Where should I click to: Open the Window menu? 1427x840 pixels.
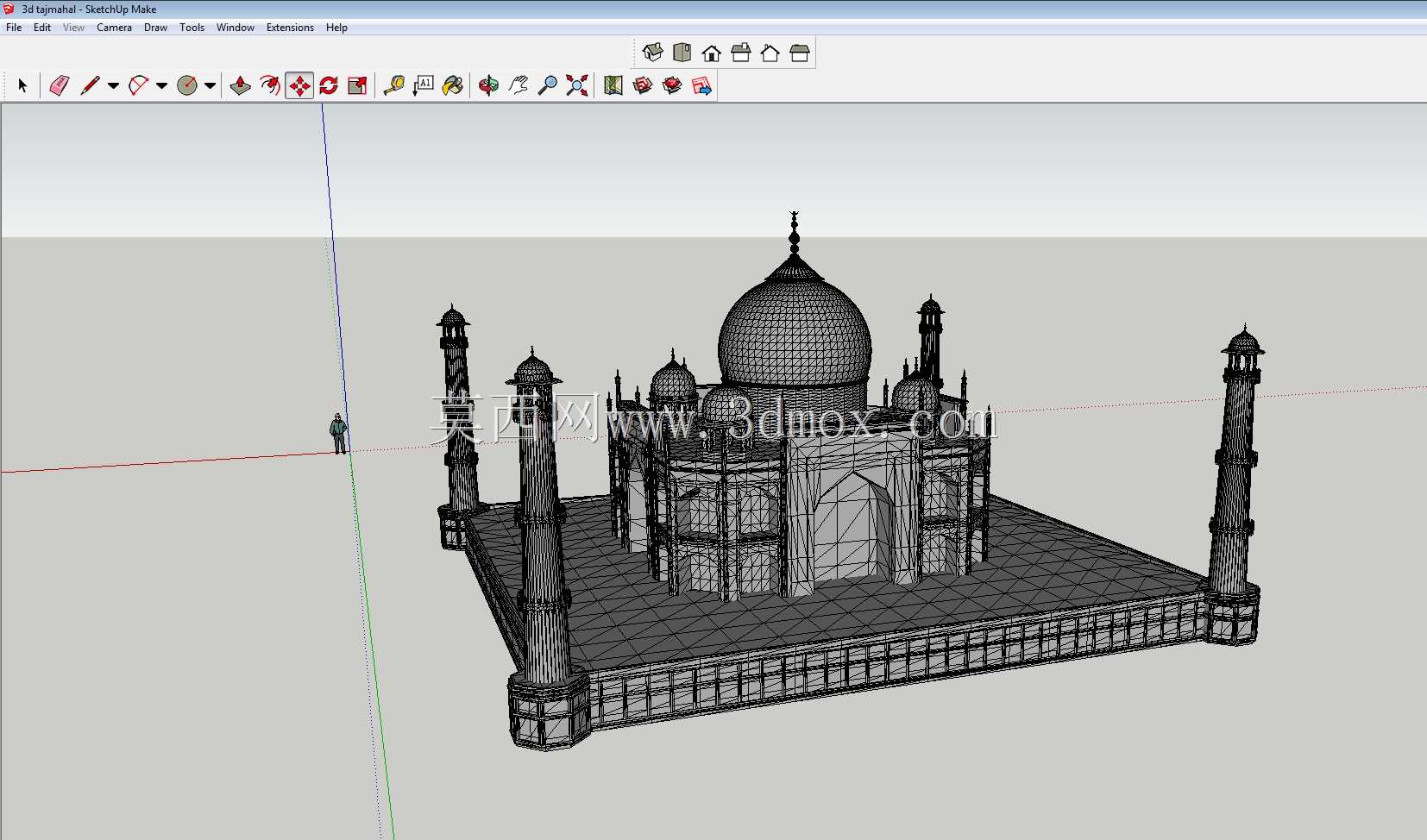pyautogui.click(x=235, y=28)
